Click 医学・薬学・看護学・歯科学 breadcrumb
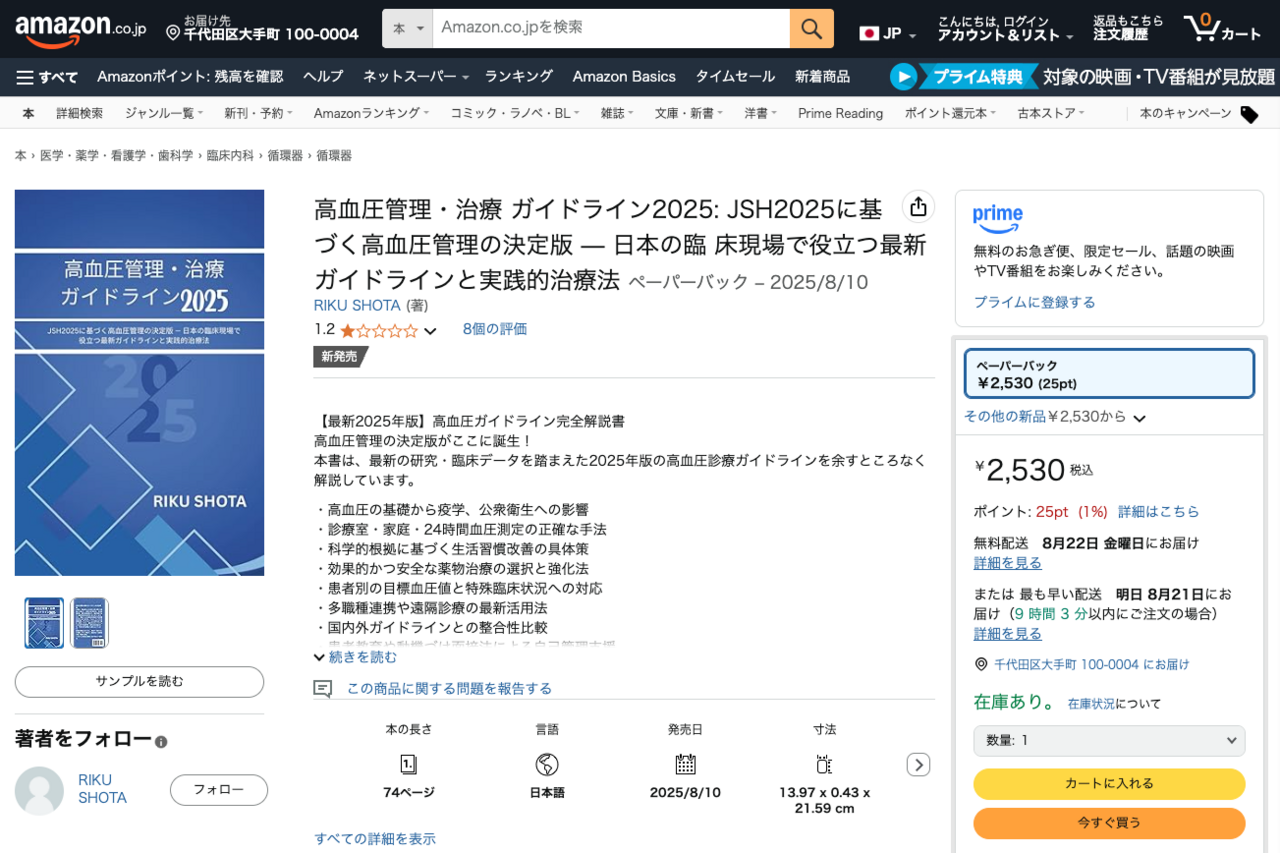 pyautogui.click(x=117, y=156)
